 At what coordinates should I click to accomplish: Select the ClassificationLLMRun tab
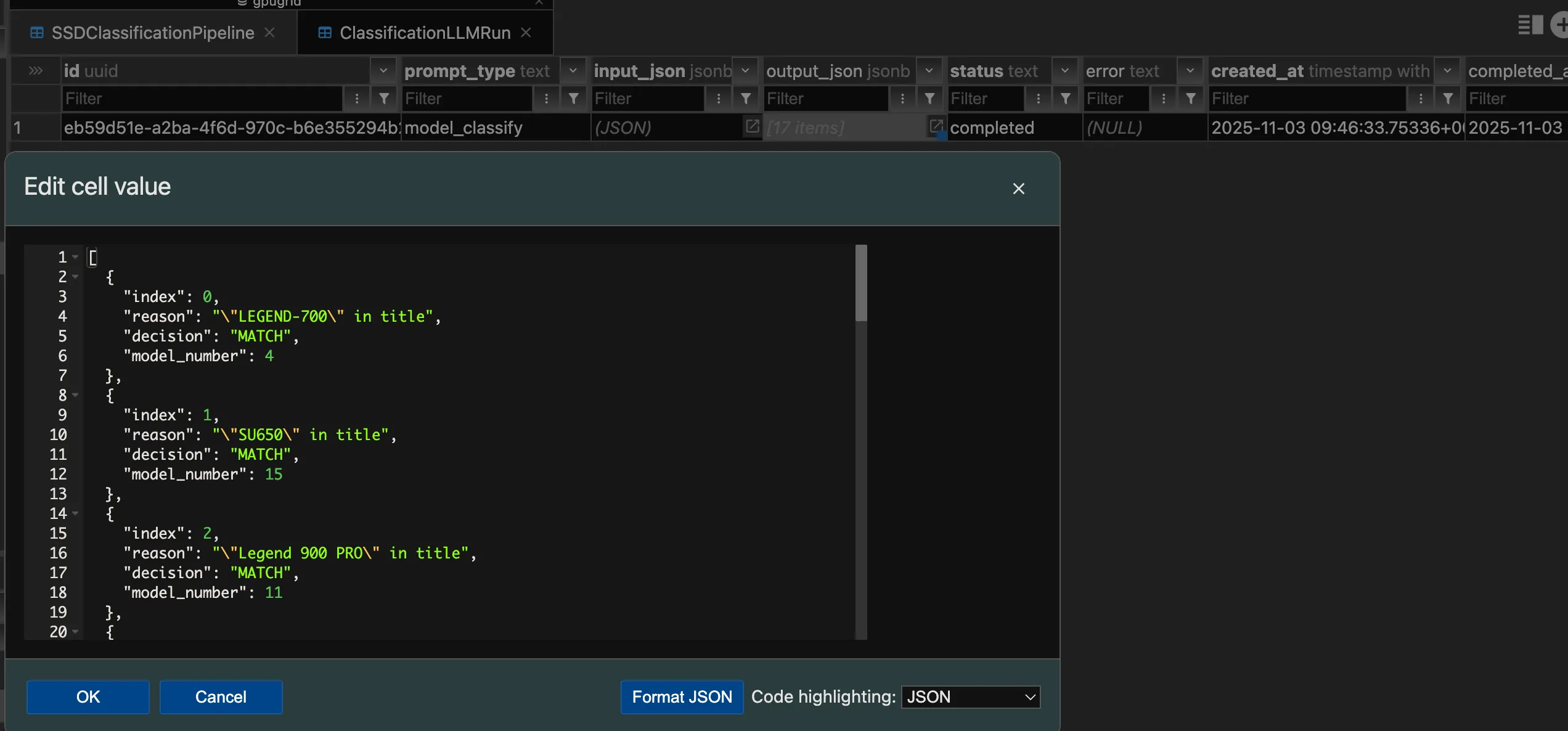[x=424, y=33]
